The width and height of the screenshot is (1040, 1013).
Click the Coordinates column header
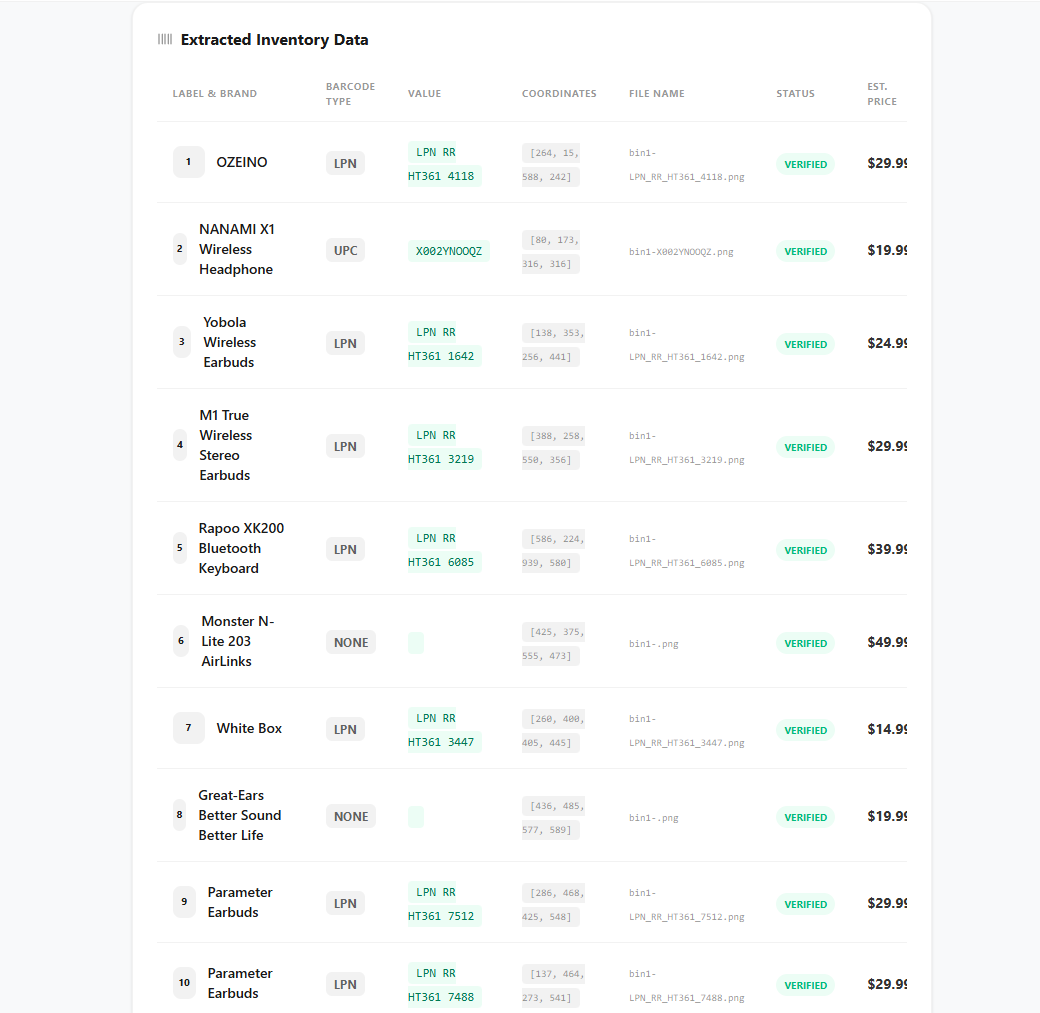(x=559, y=94)
